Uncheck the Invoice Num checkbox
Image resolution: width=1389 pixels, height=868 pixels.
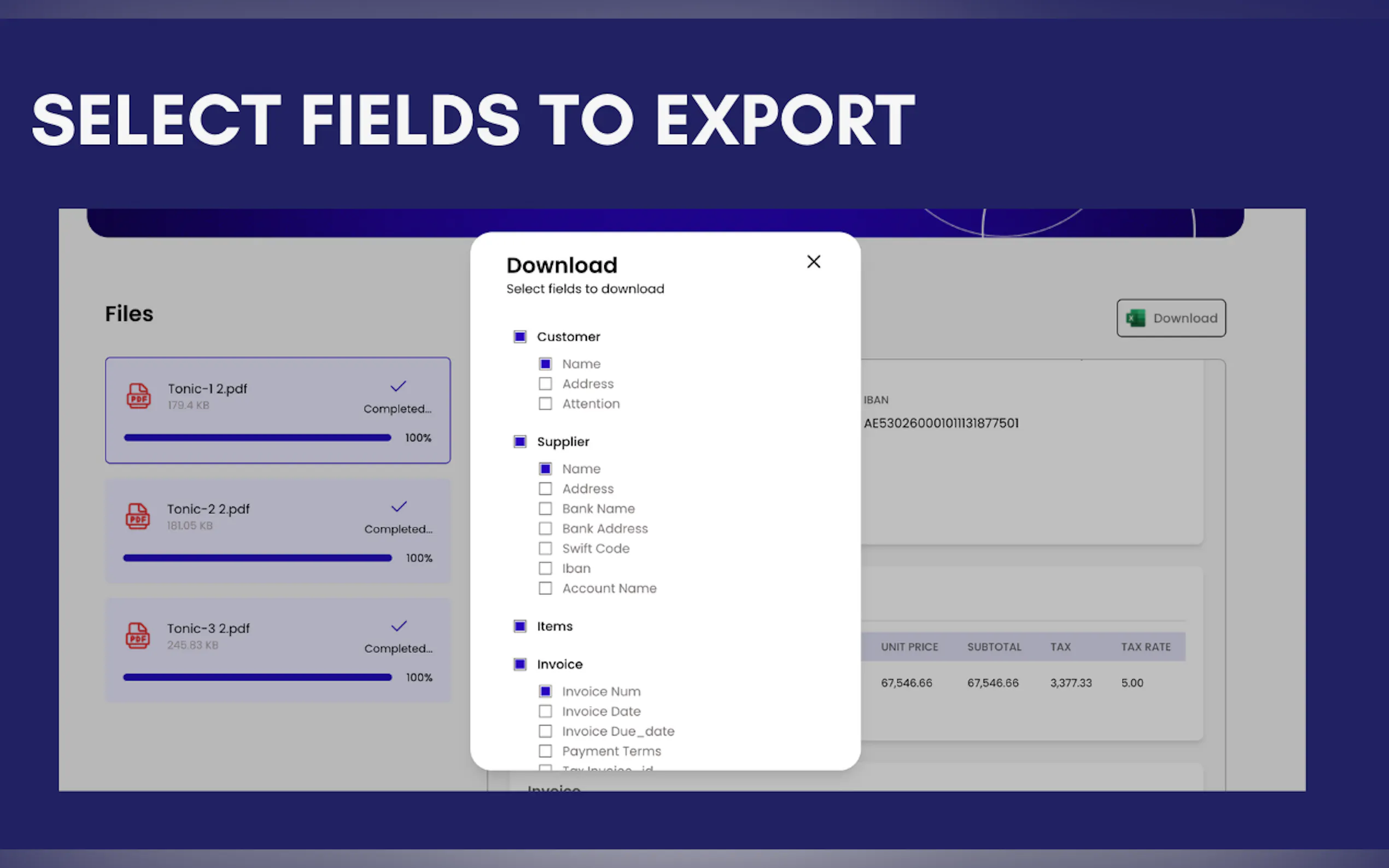[545, 691]
